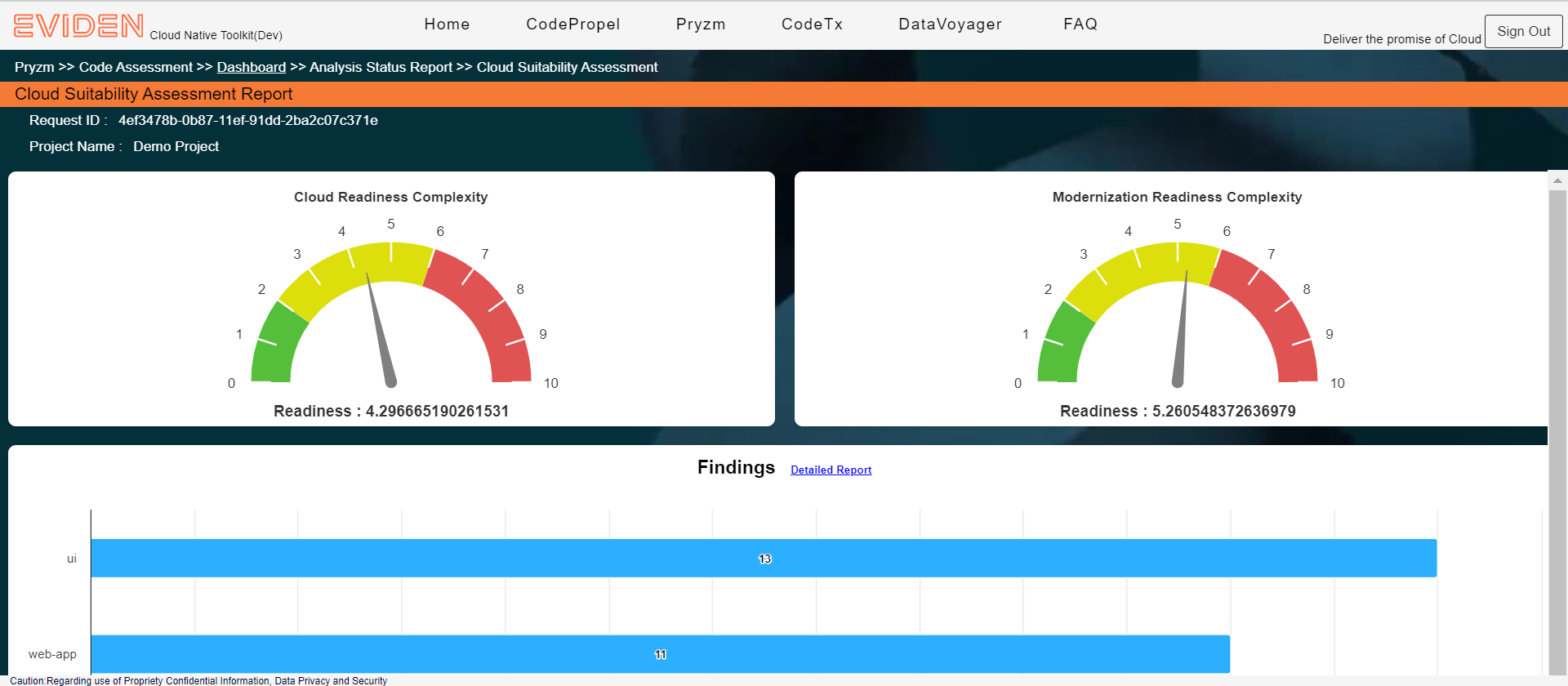
Task: Click the Readiness : 4.296665190261531 value
Action: pyautogui.click(x=391, y=411)
